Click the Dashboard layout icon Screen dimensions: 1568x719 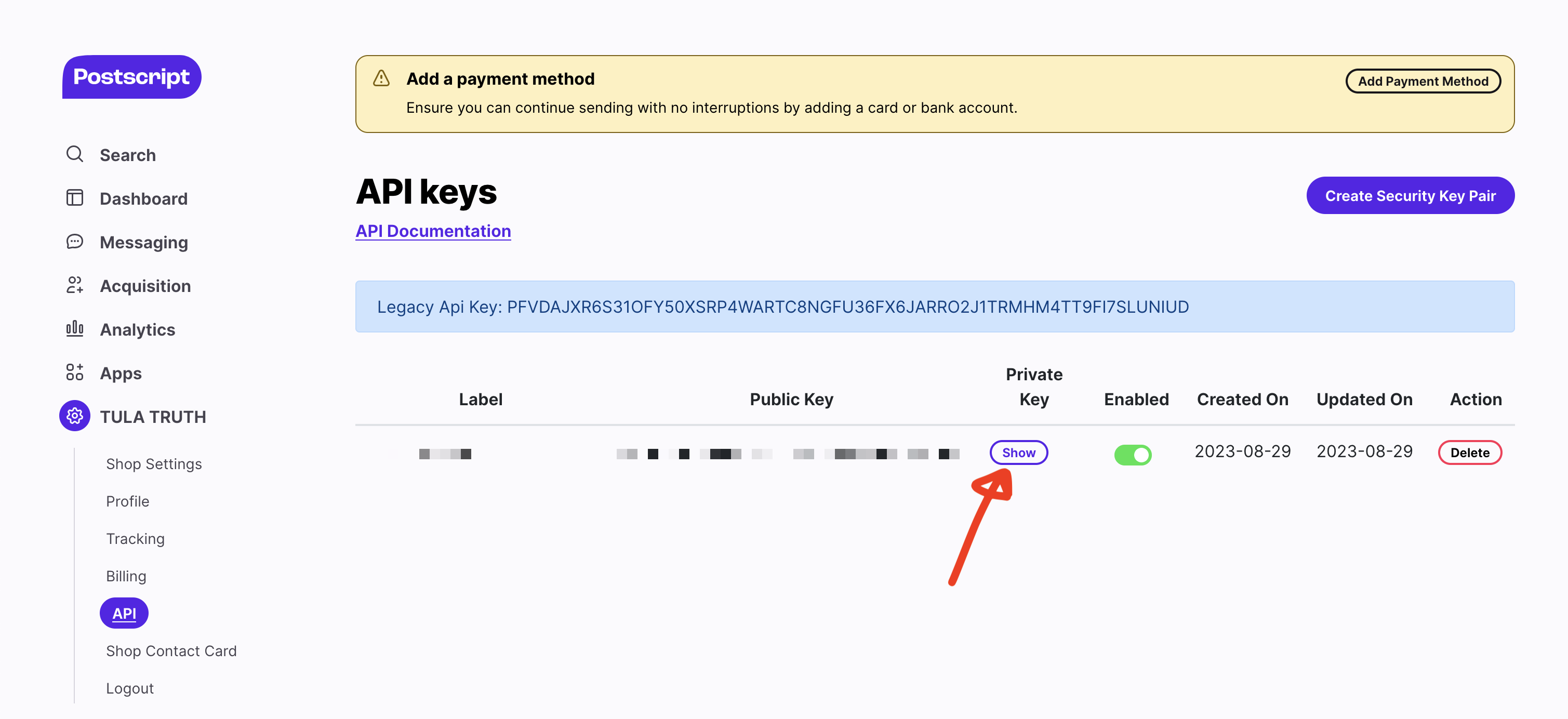74,198
